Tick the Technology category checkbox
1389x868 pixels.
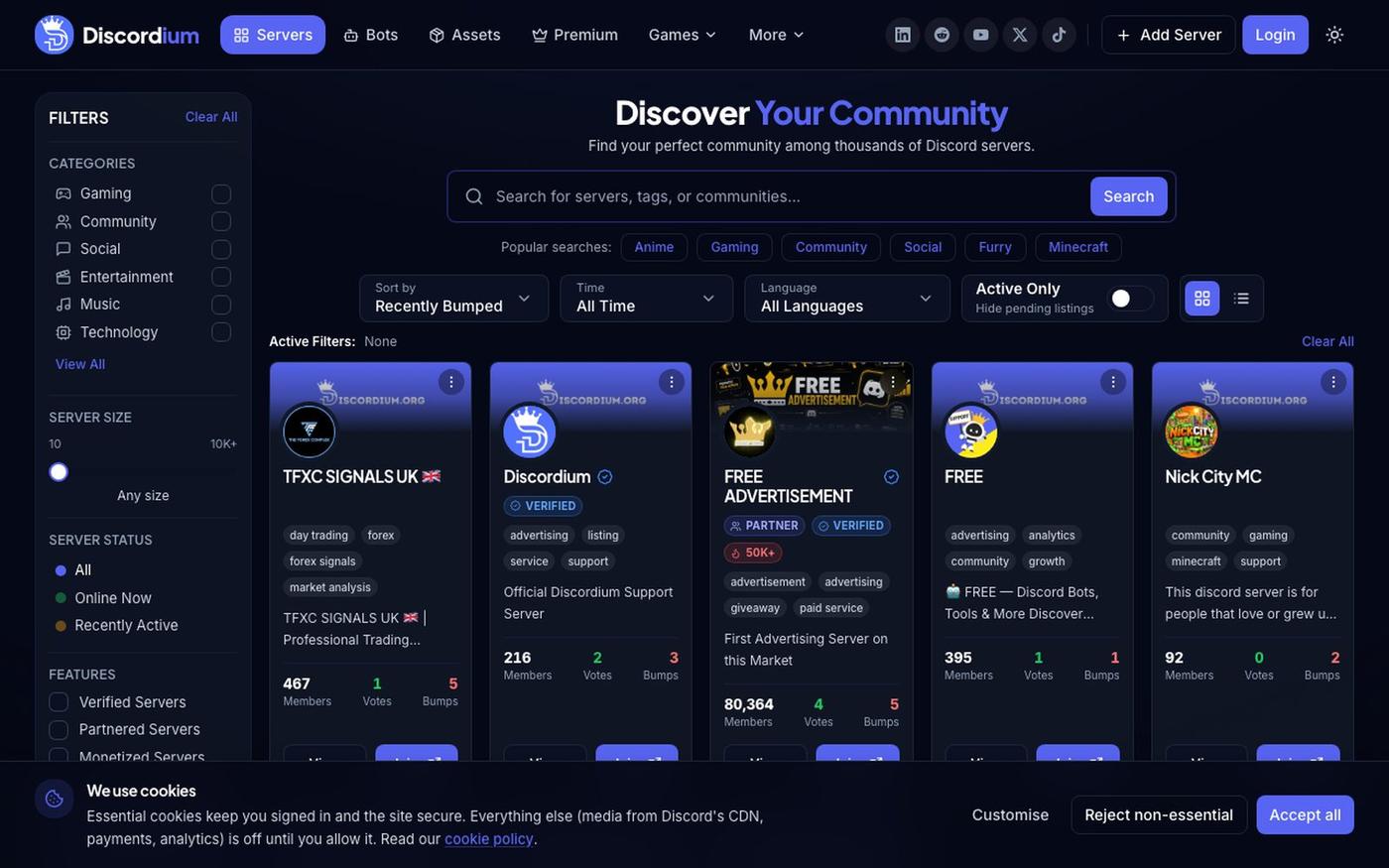(221, 332)
